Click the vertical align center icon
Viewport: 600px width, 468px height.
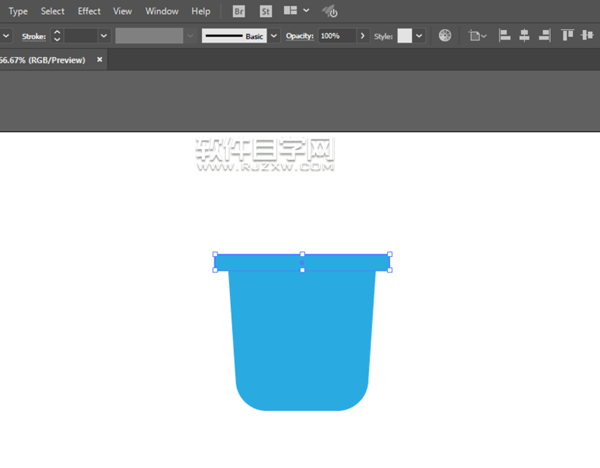[588, 35]
